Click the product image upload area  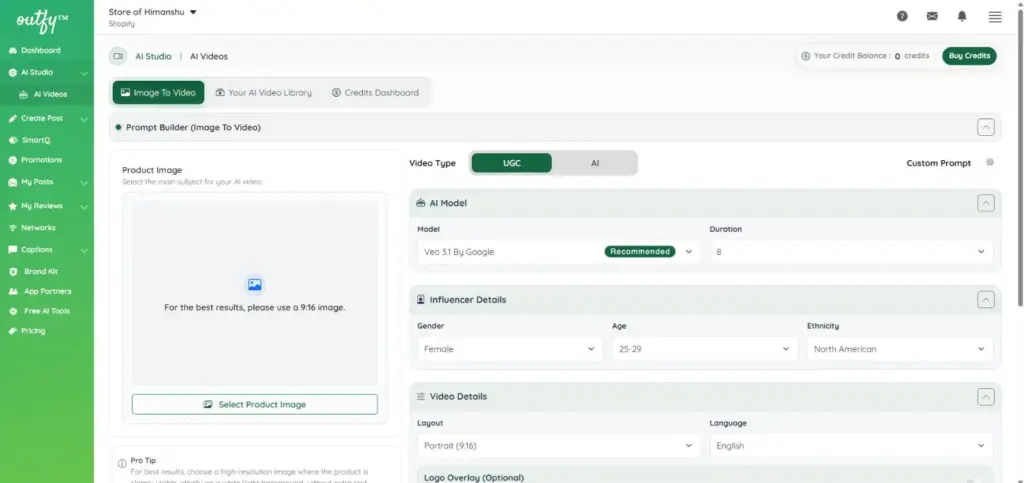point(255,293)
